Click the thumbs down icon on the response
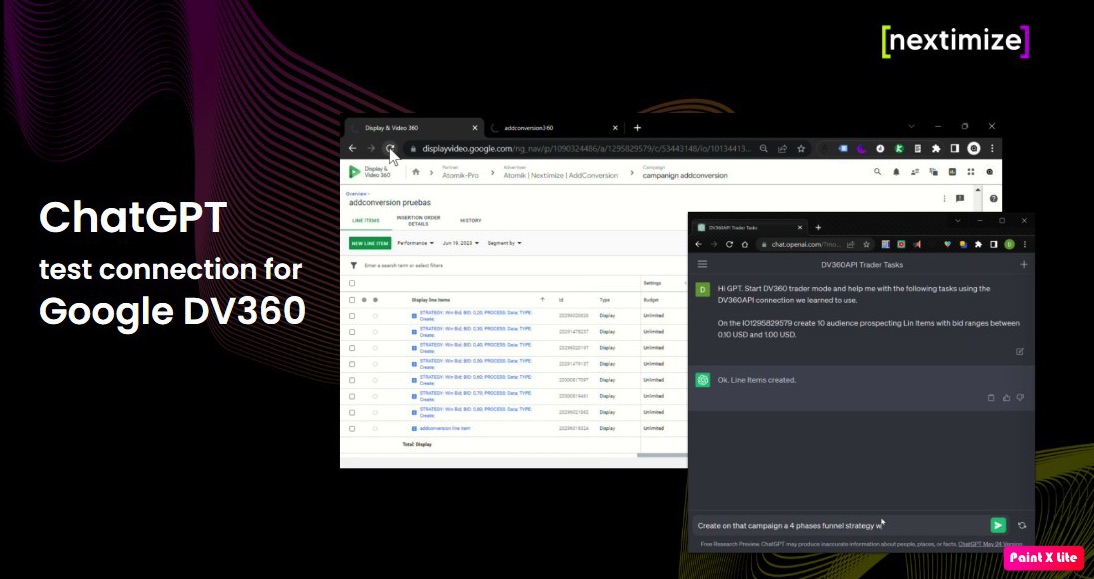The height and width of the screenshot is (579, 1094). click(x=1020, y=397)
